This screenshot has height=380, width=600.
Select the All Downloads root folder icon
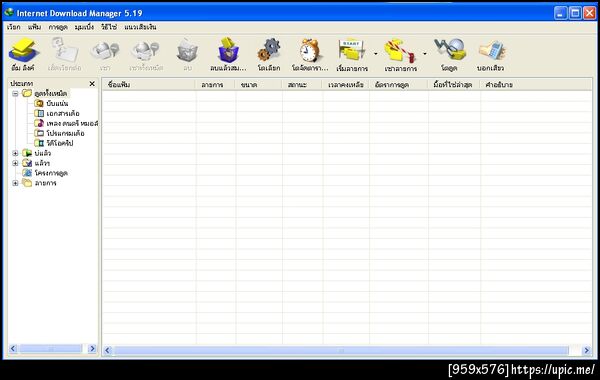[27, 93]
